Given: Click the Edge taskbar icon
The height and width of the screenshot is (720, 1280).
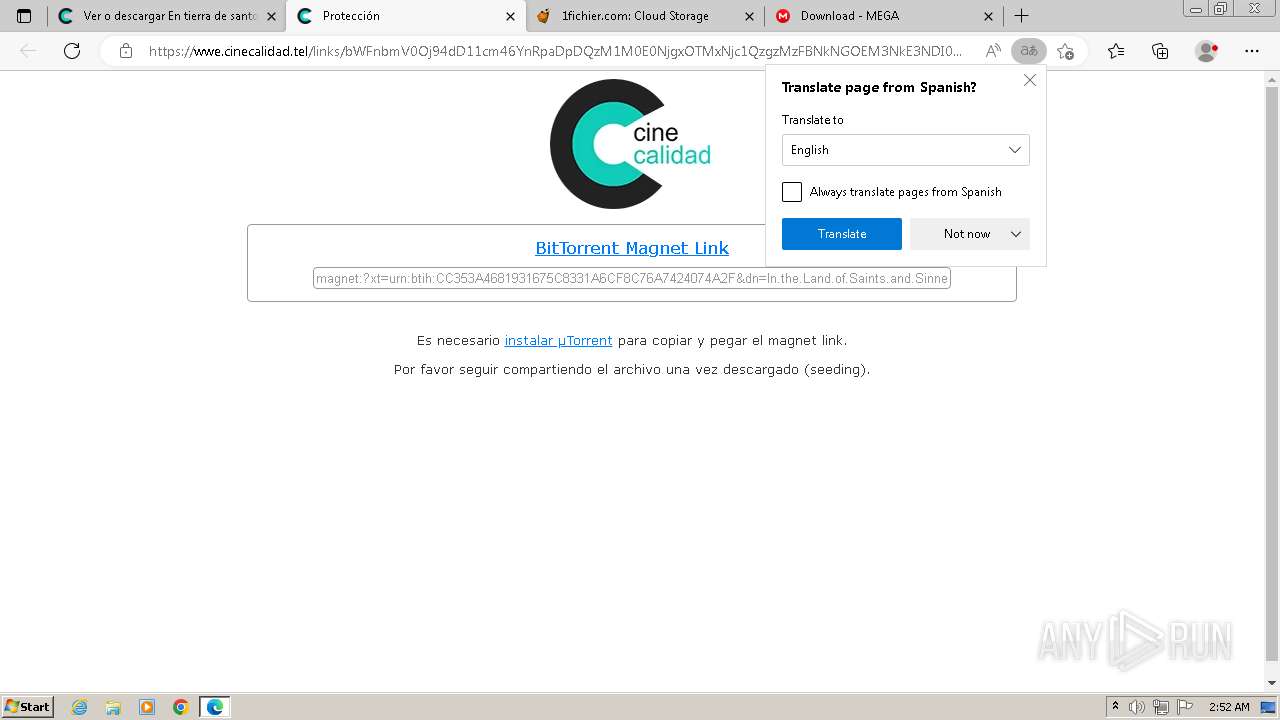Looking at the screenshot, I should click(215, 707).
